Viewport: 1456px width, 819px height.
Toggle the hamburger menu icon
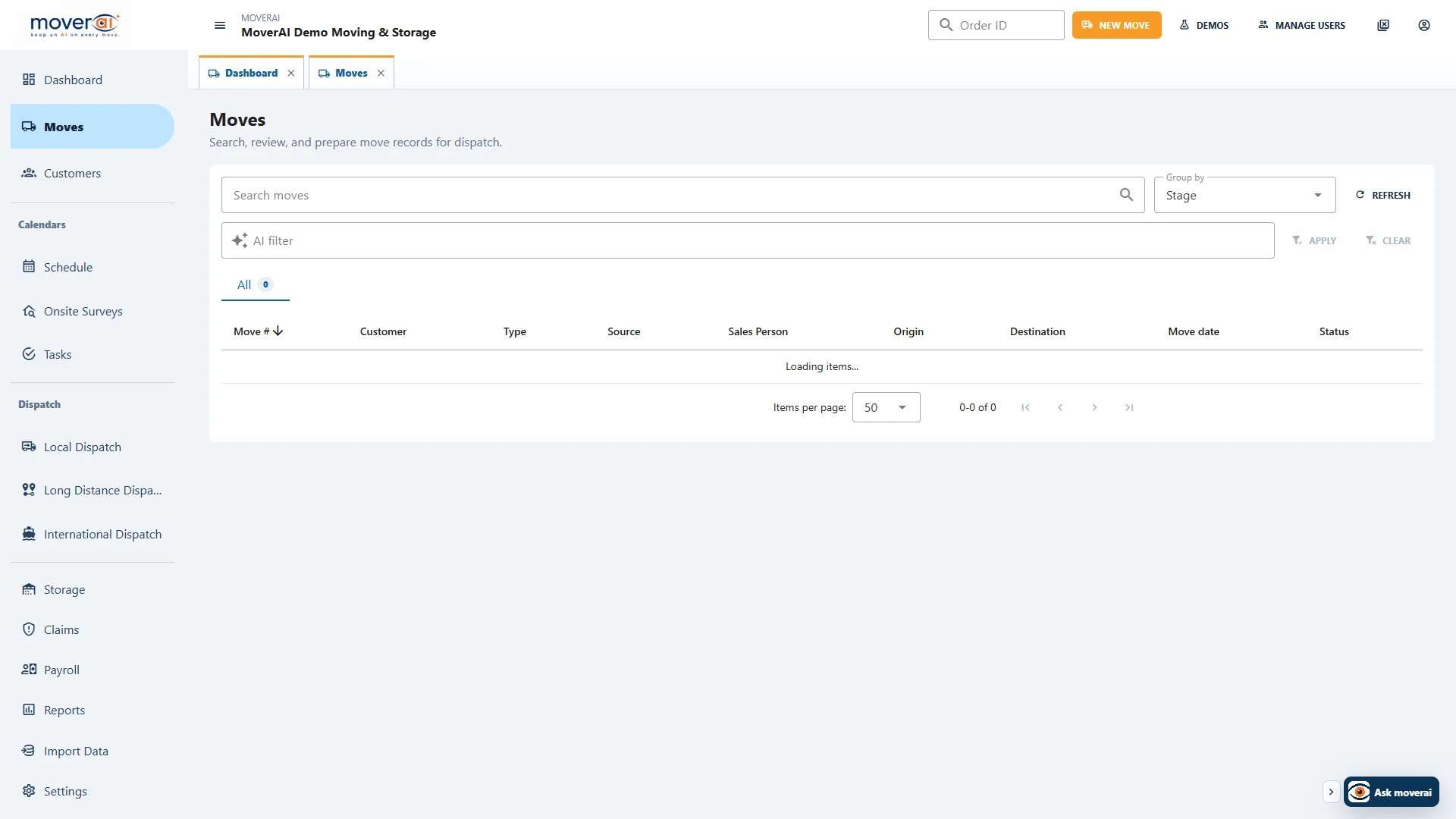tap(220, 25)
